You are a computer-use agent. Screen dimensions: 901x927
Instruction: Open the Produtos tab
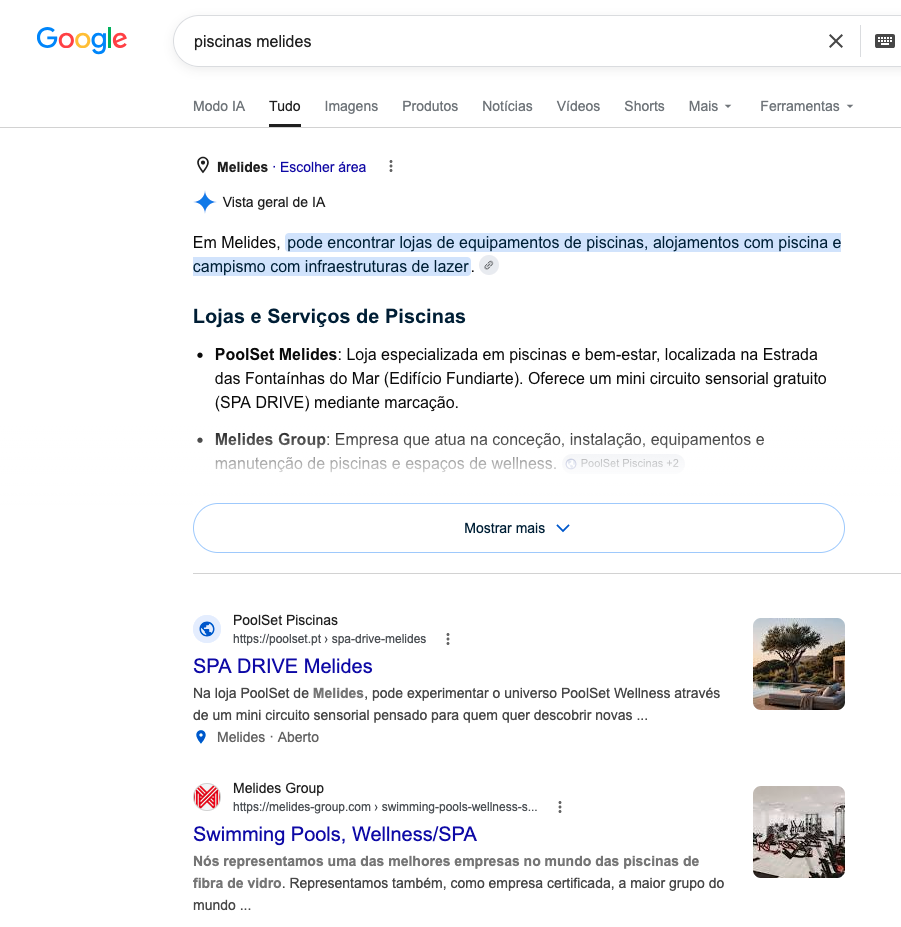430,106
